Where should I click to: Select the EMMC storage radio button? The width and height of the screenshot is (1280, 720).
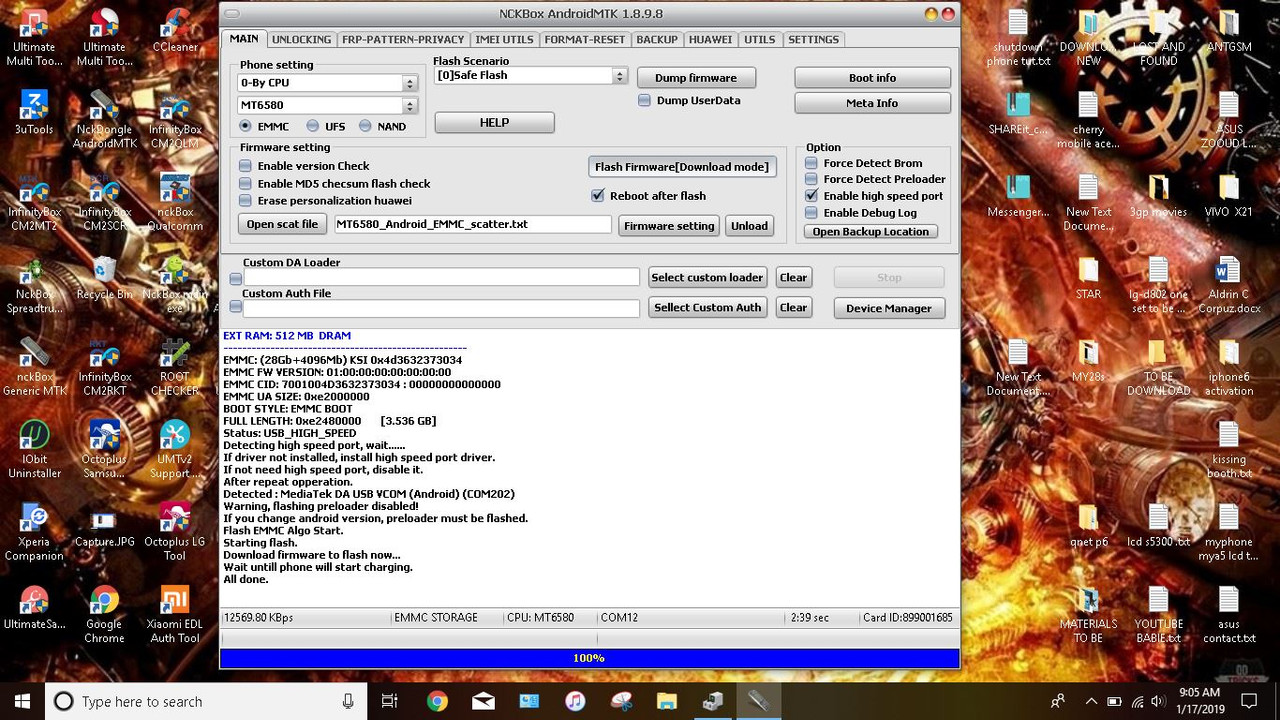tap(246, 126)
